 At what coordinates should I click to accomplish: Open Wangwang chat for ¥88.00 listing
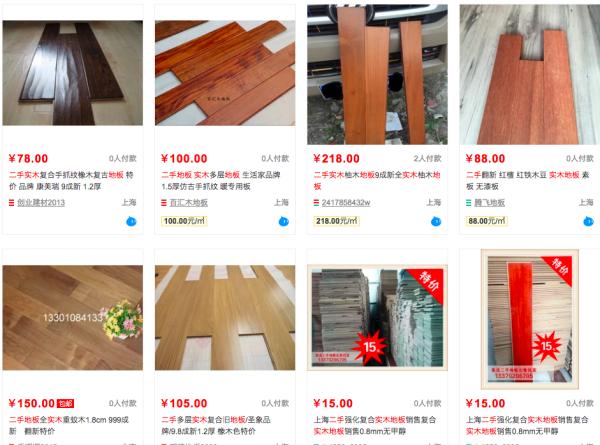588,221
